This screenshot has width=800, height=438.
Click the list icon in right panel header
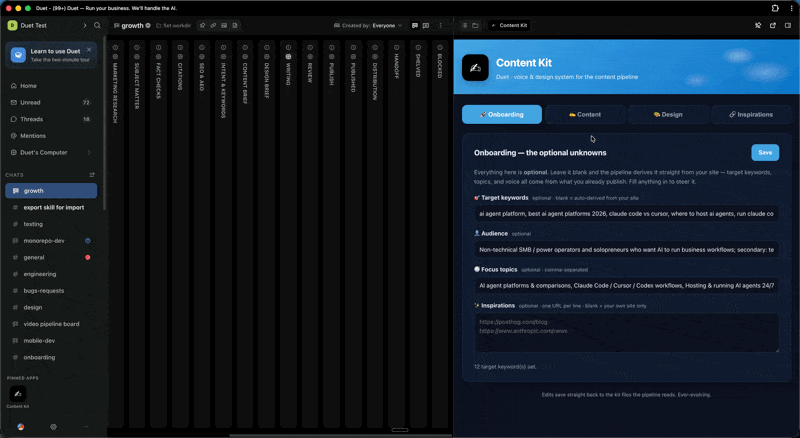pos(464,26)
